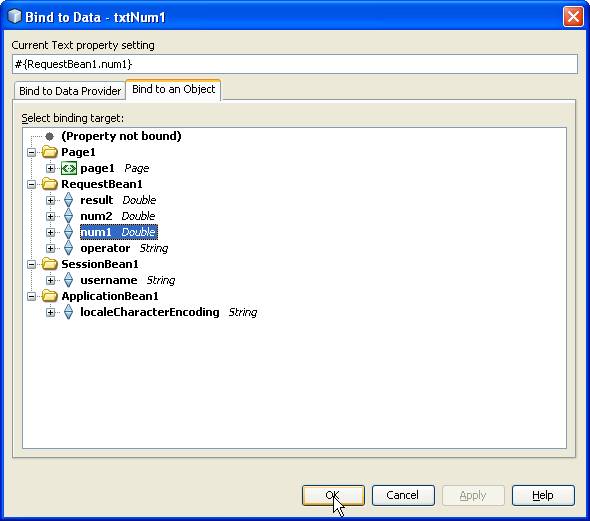Collapse the ApplicationBean1 tree node
The height and width of the screenshot is (521, 590).
click(32, 296)
